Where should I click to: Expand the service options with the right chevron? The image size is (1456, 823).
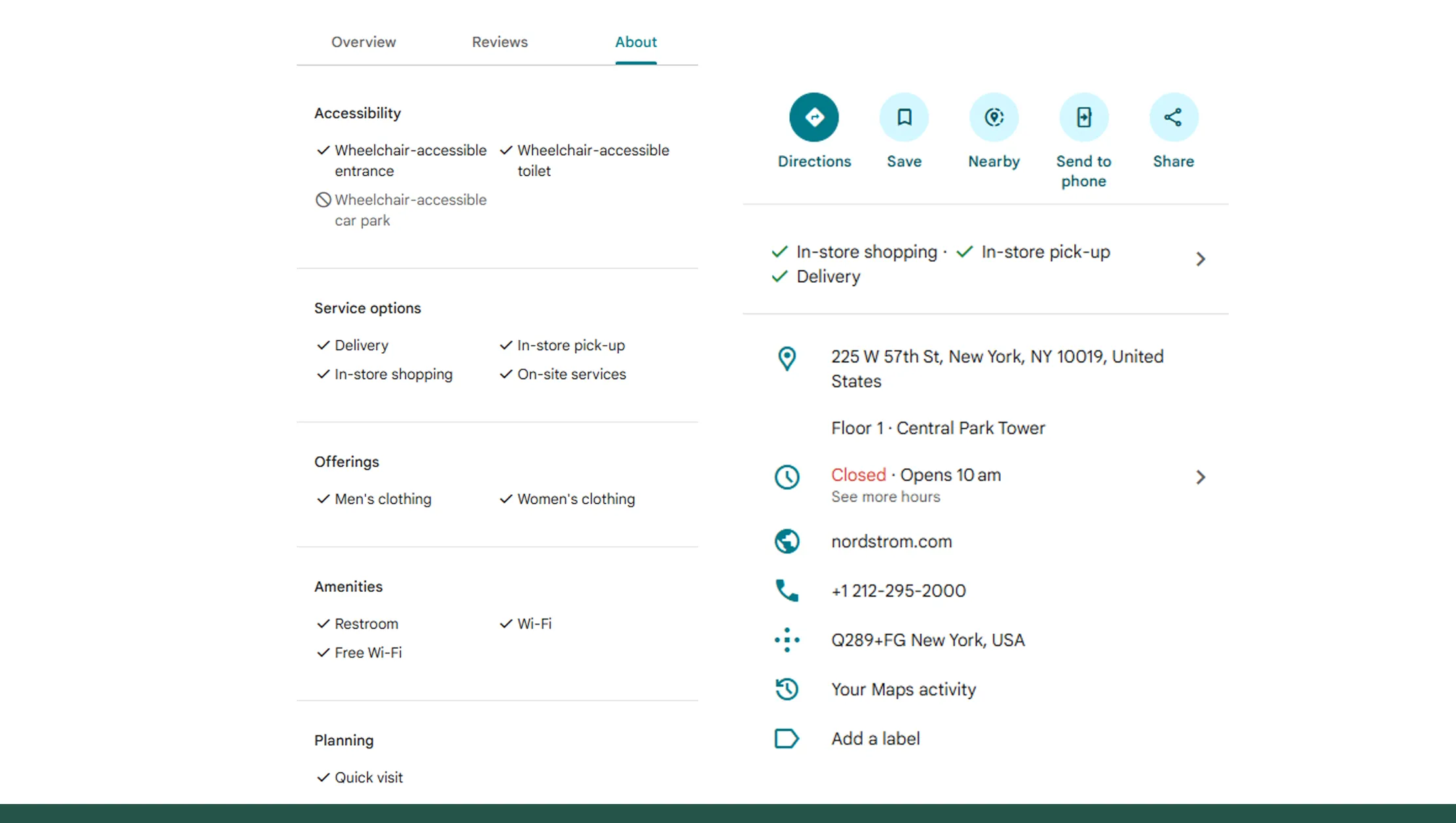tap(1201, 259)
